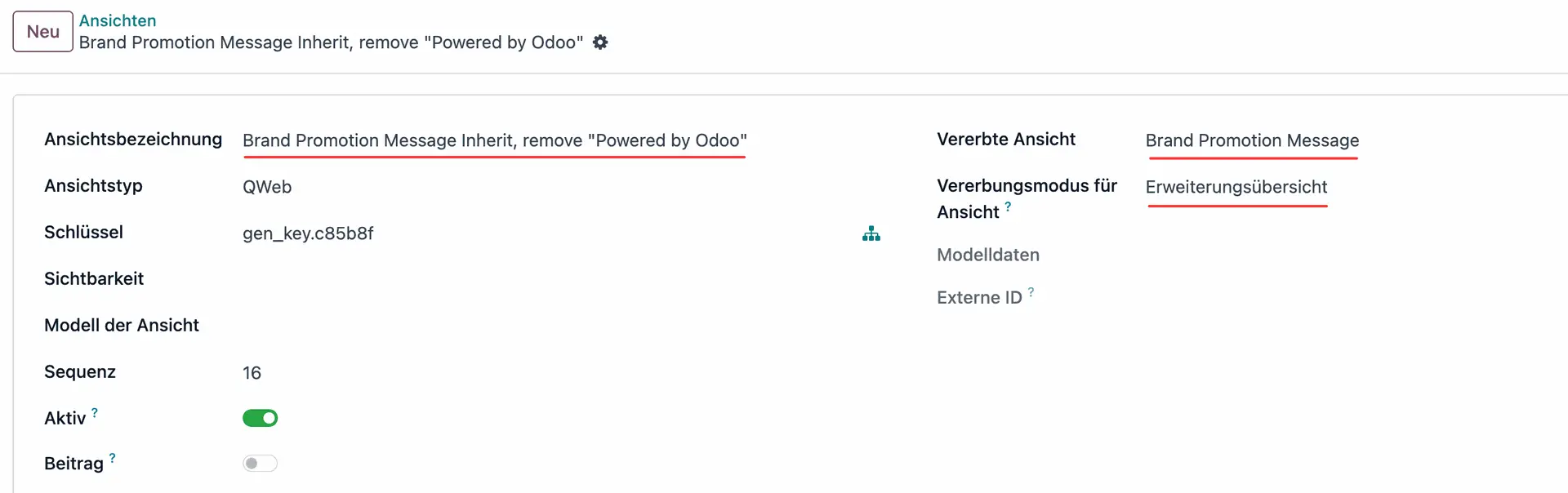Edit the Ansichtsbezeichnung text field

pyautogui.click(x=494, y=140)
